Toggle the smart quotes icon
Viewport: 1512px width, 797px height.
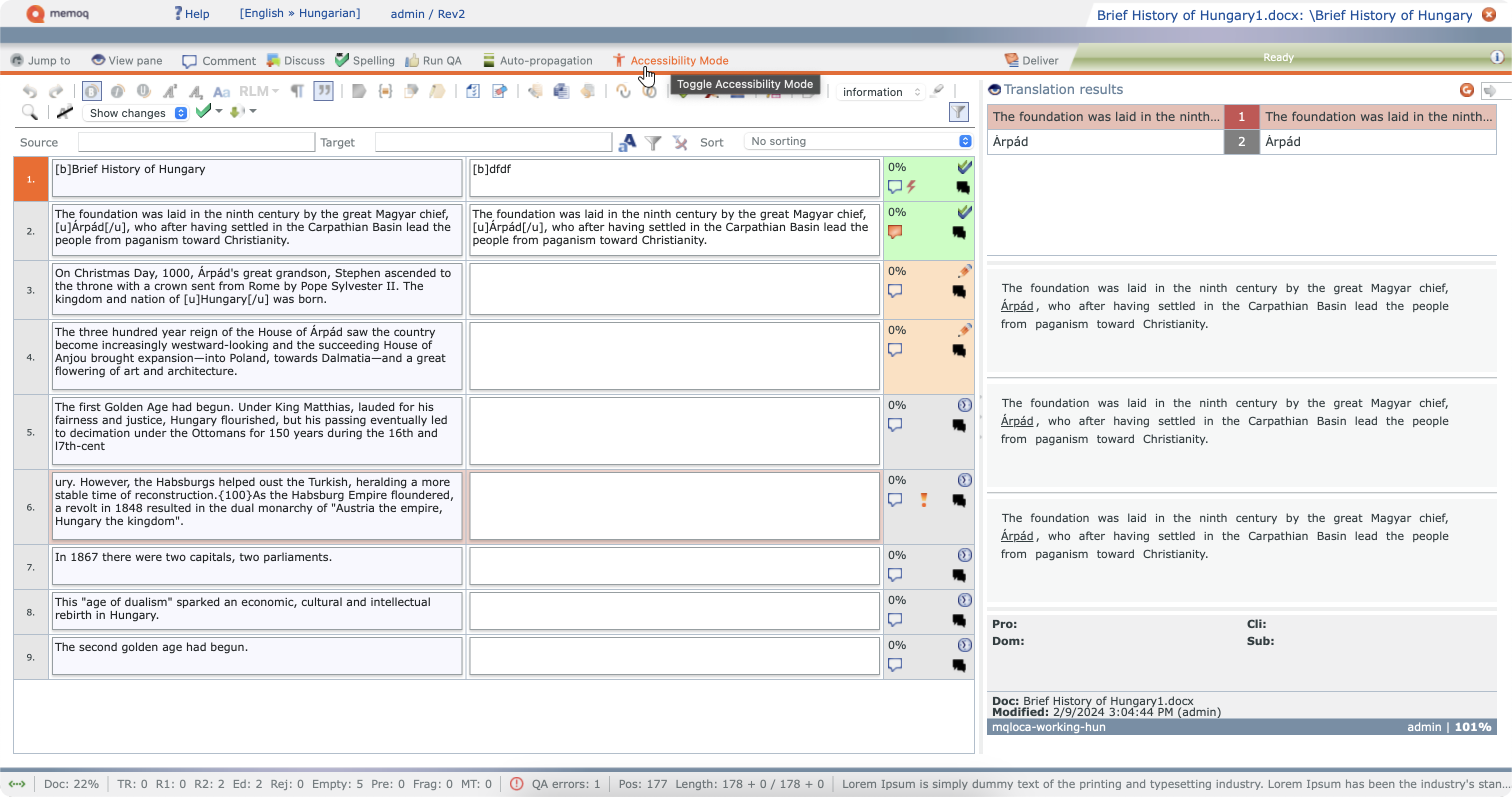pos(323,91)
